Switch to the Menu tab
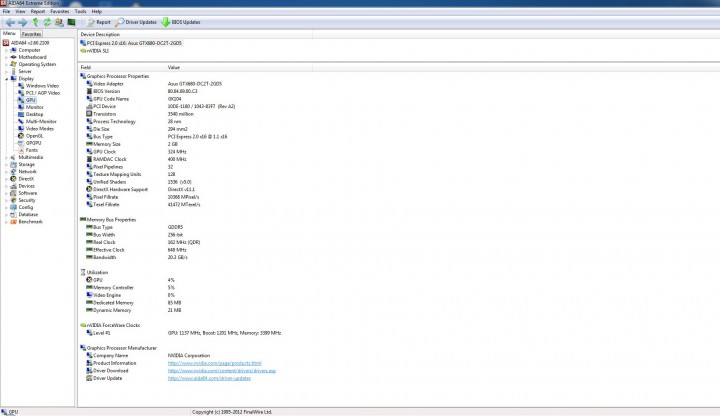The width and height of the screenshot is (720, 416). coord(9,34)
